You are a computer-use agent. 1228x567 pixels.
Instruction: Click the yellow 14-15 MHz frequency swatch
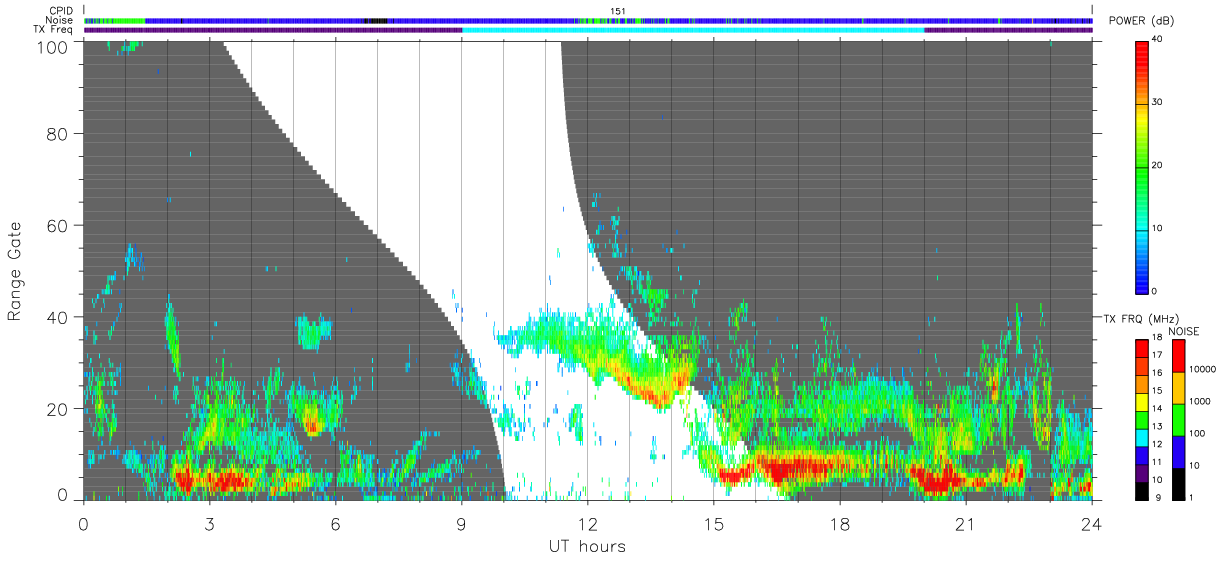point(1143,402)
